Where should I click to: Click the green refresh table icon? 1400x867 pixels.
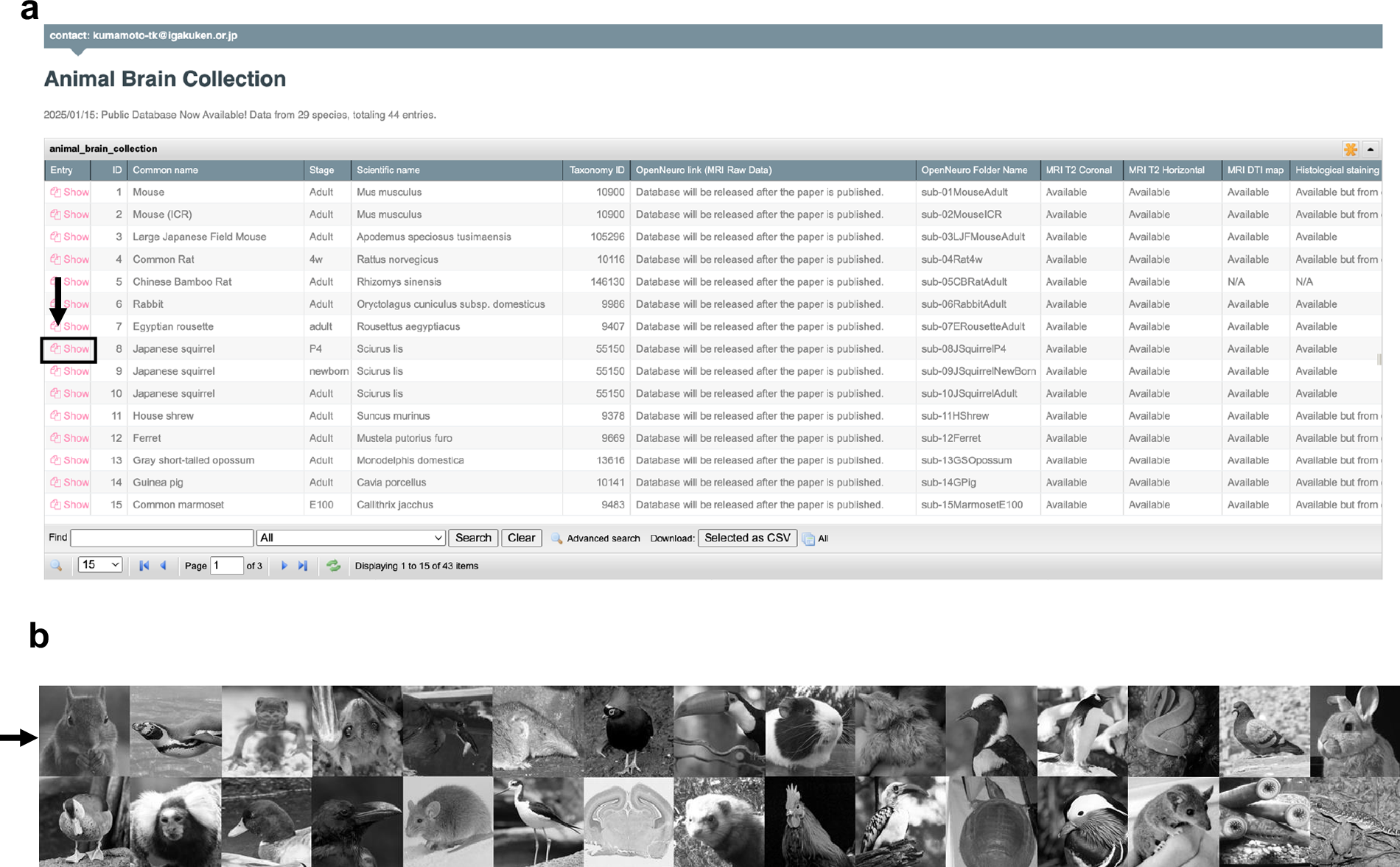(334, 566)
